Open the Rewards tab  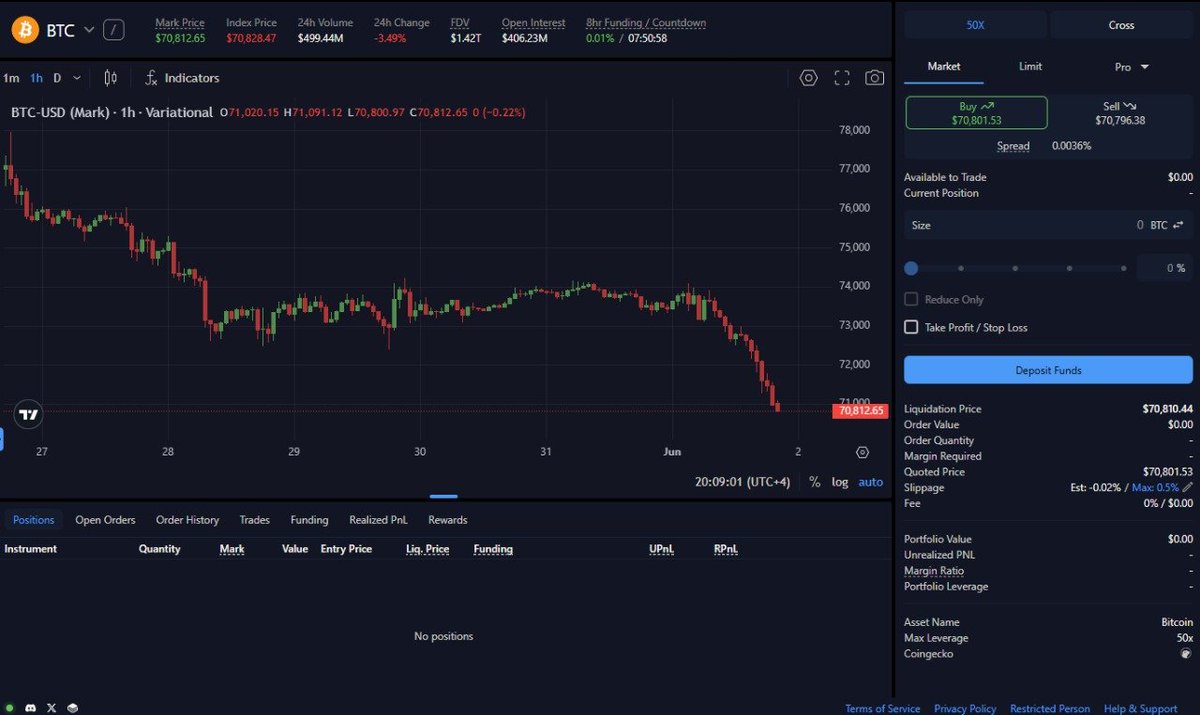coord(448,520)
